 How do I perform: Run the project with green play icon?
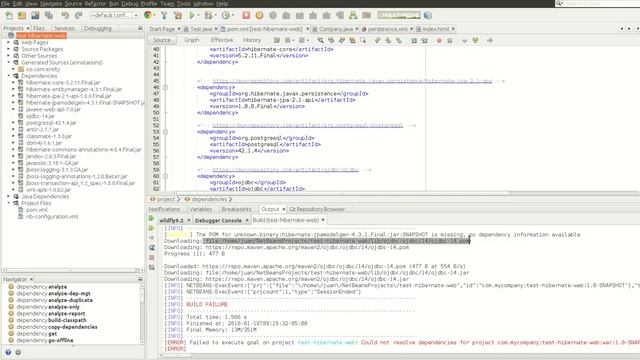(x=191, y=16)
